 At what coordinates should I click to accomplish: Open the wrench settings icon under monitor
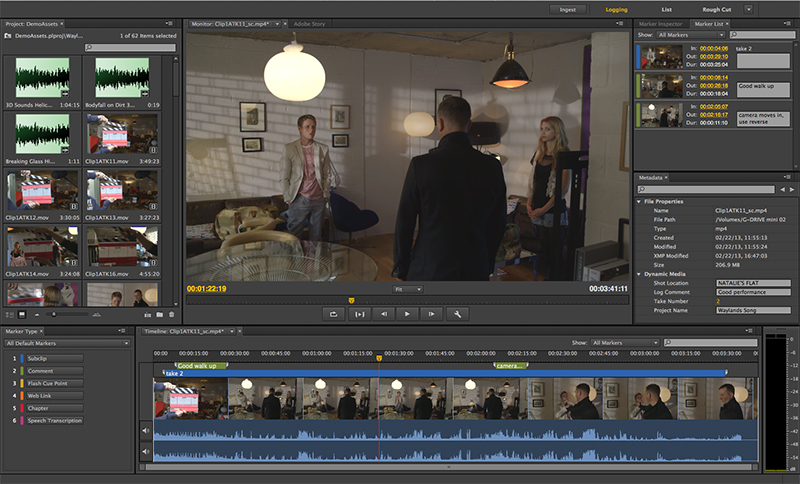point(457,314)
